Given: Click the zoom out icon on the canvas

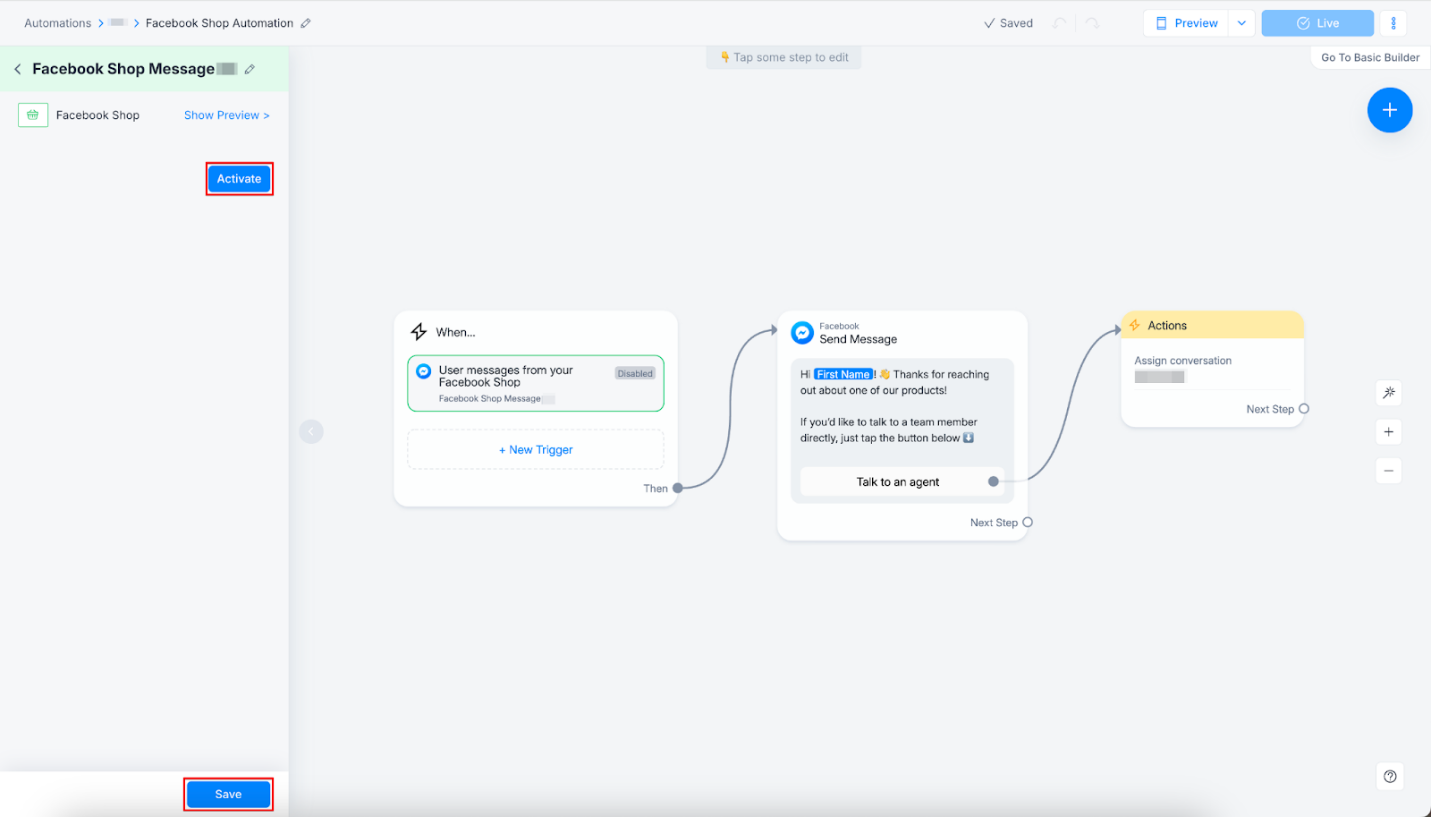Looking at the screenshot, I should tap(1388, 470).
